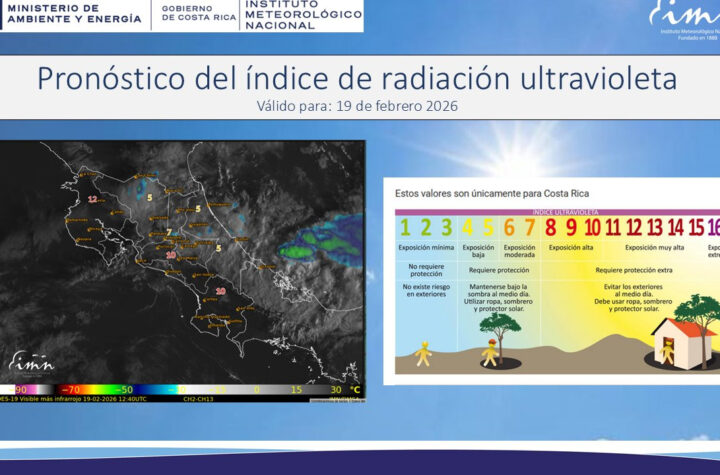Click the slide title about ultraviolet radiation forecast
The width and height of the screenshot is (720, 475).
tap(356, 79)
